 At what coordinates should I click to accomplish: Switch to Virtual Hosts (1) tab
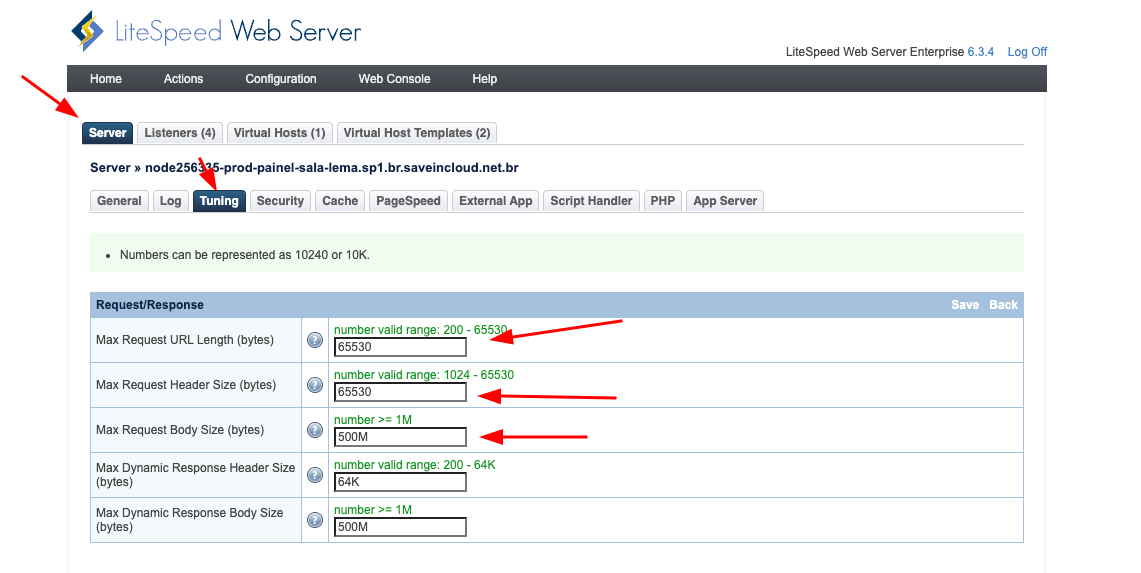[279, 133]
